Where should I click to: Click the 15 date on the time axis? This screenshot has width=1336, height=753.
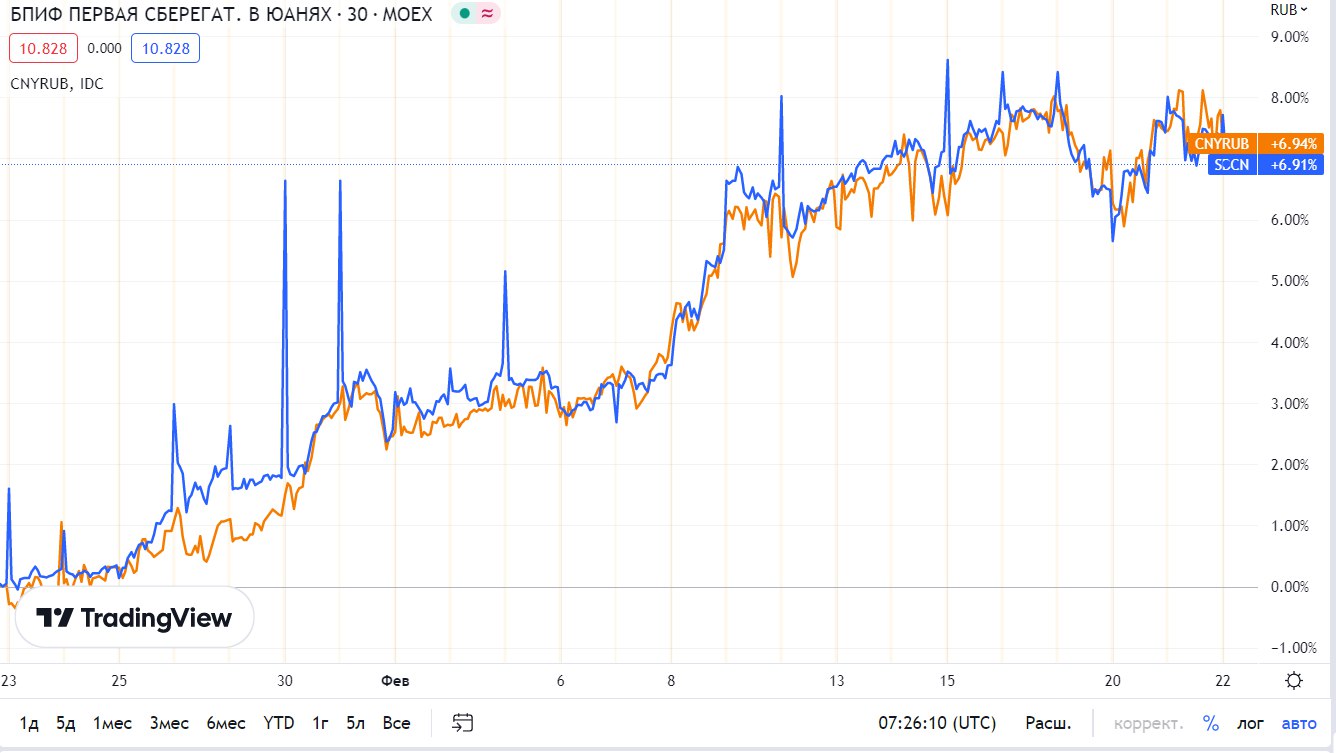click(947, 681)
